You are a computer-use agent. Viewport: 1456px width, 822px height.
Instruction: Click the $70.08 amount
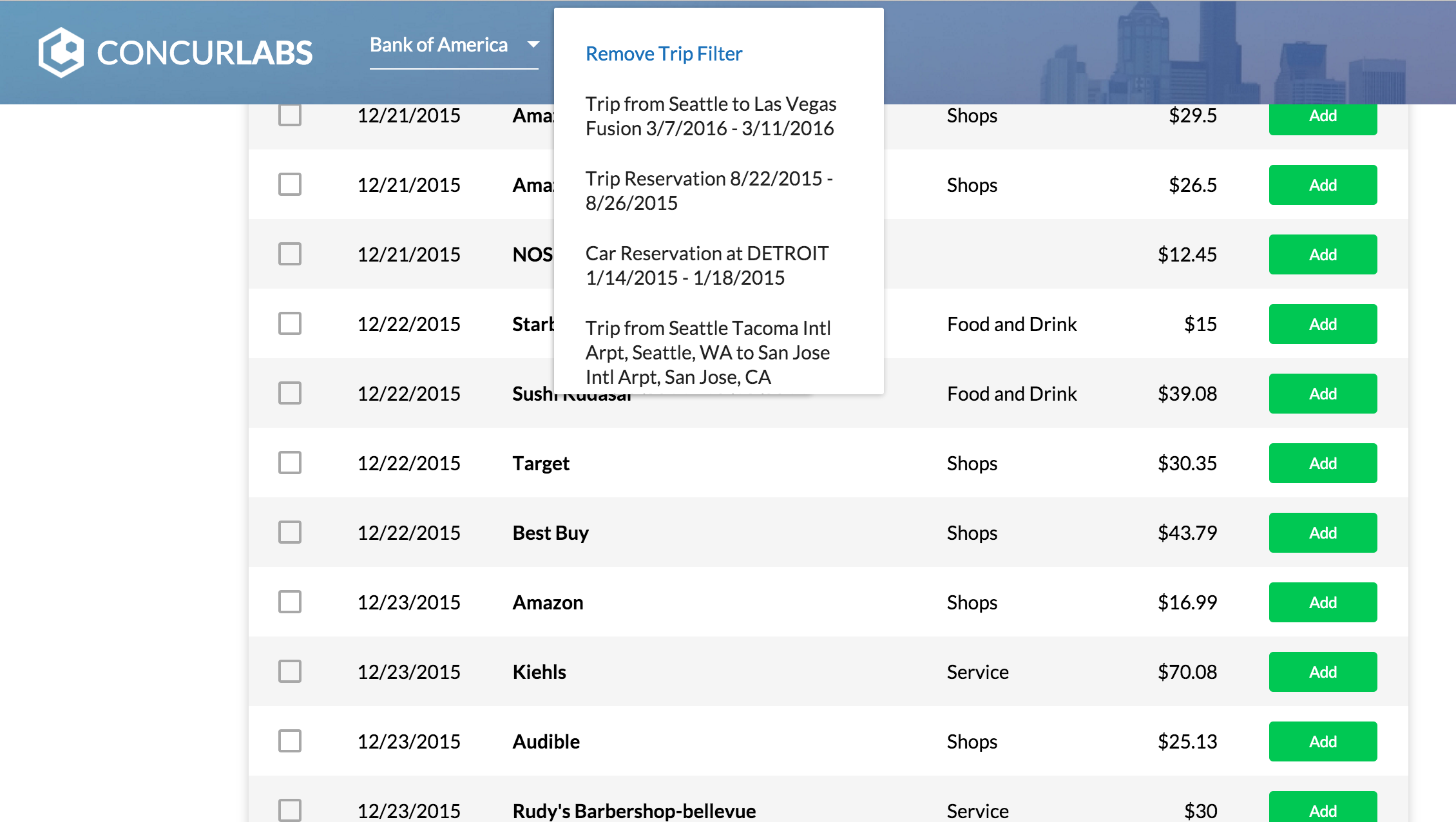coord(1187,672)
